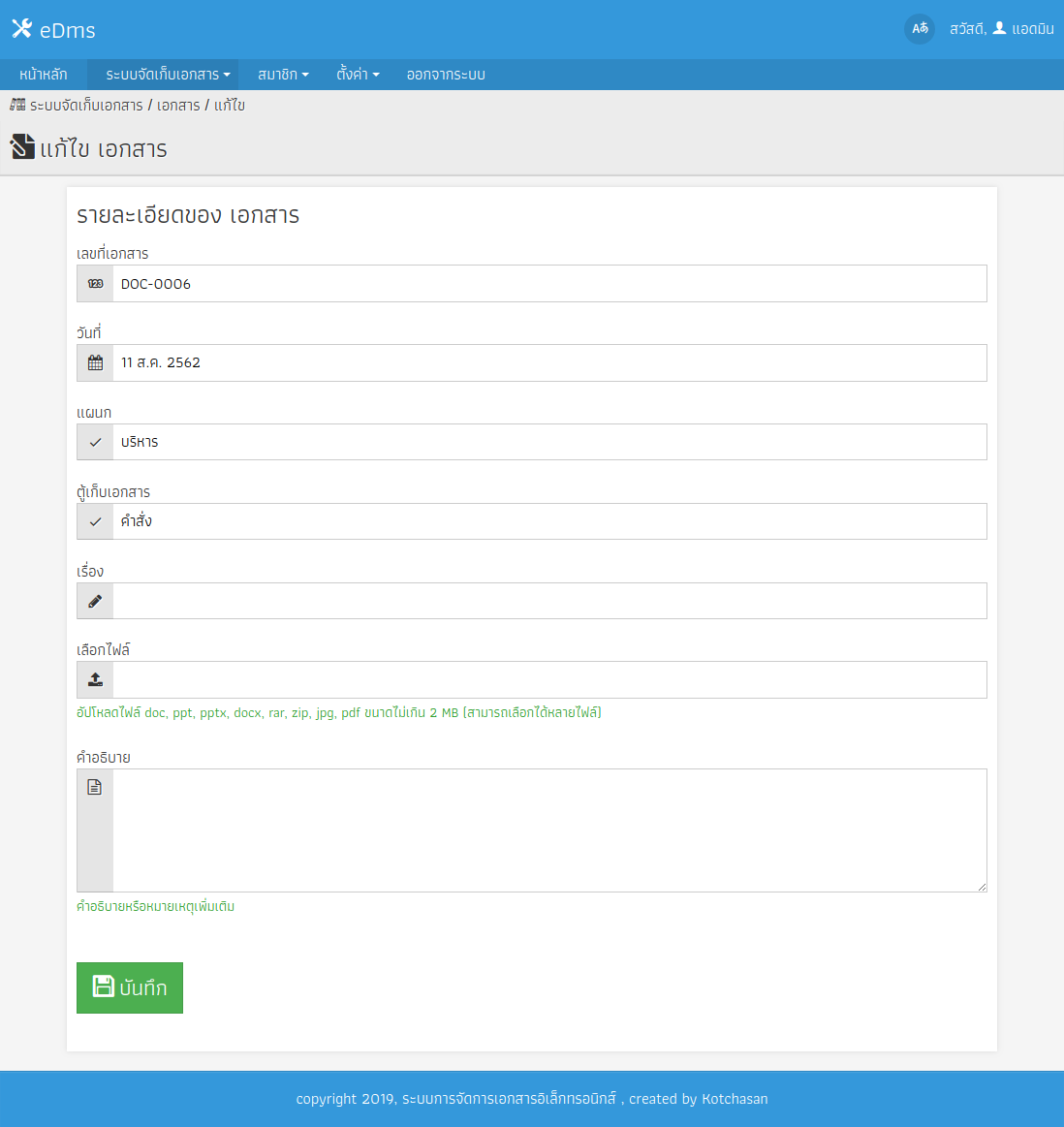Click the calendar icon beside the date
Viewport: 1064px width, 1127px height.
pos(95,363)
